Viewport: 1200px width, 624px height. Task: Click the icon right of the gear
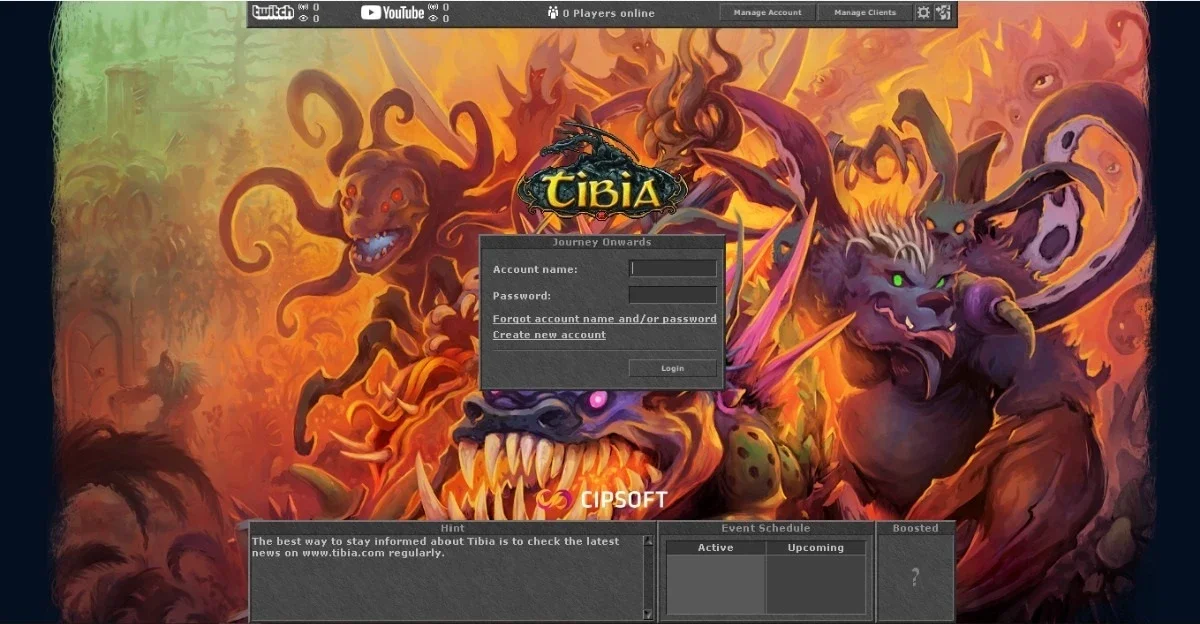(943, 13)
